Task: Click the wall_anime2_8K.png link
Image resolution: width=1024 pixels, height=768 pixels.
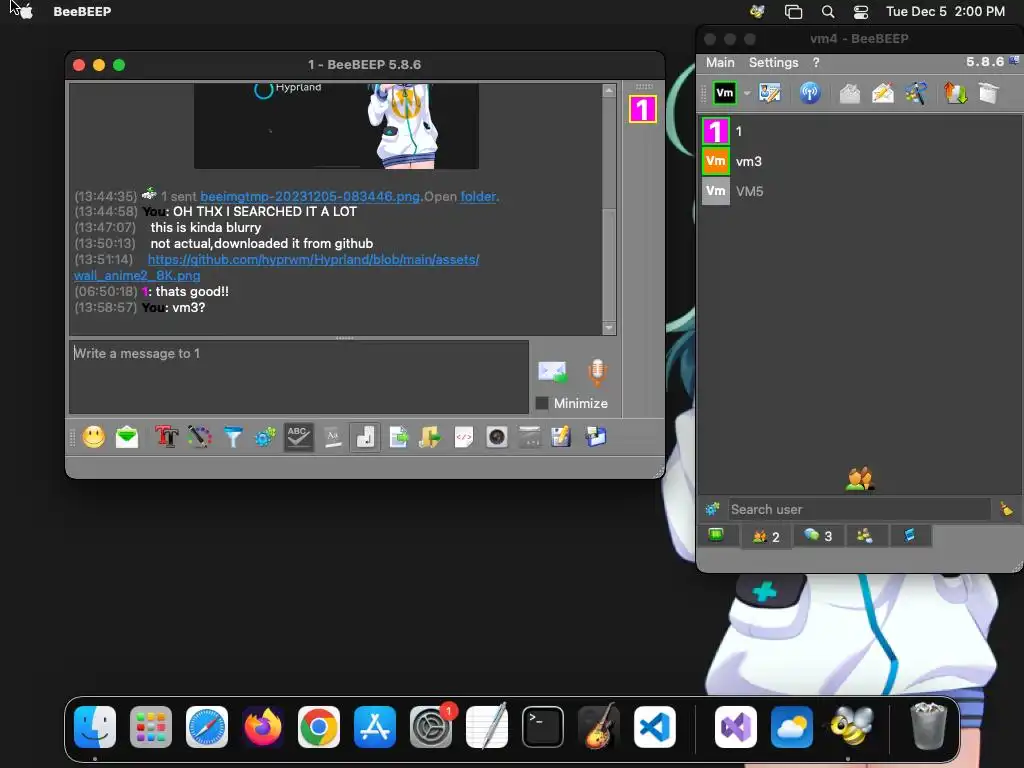Action: [137, 276]
